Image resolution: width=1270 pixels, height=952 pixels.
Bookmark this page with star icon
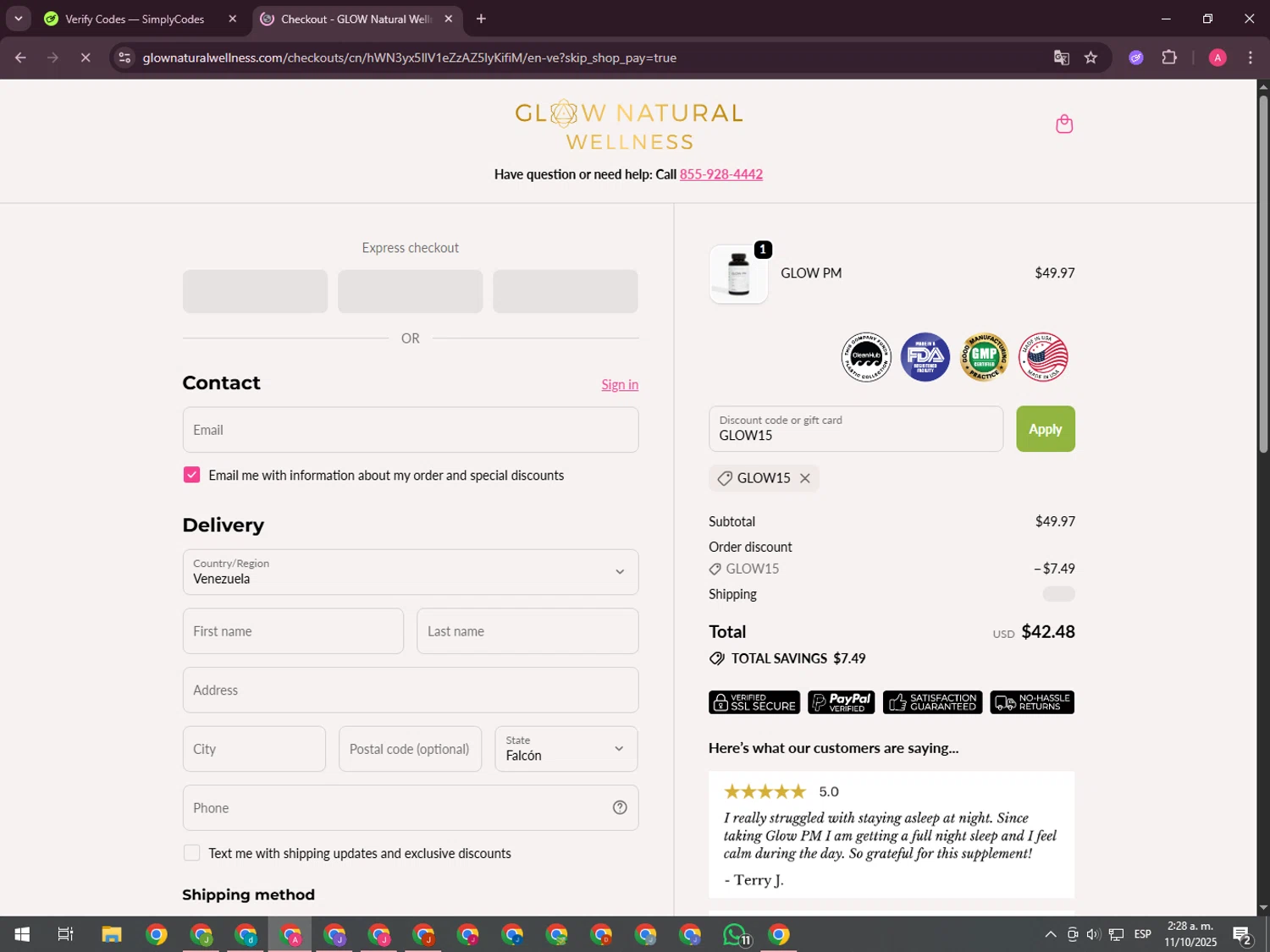tap(1091, 58)
